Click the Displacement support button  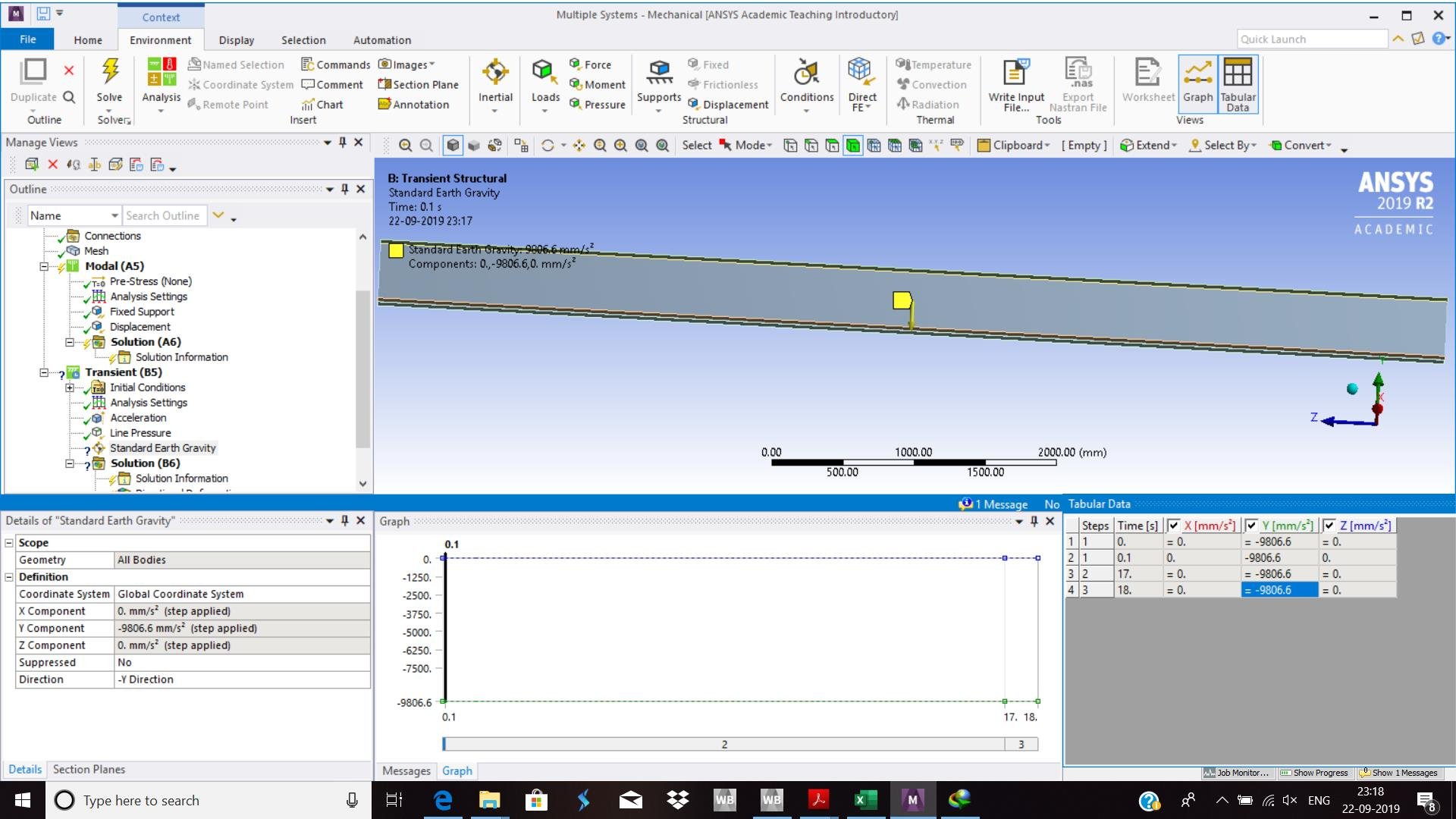point(728,105)
